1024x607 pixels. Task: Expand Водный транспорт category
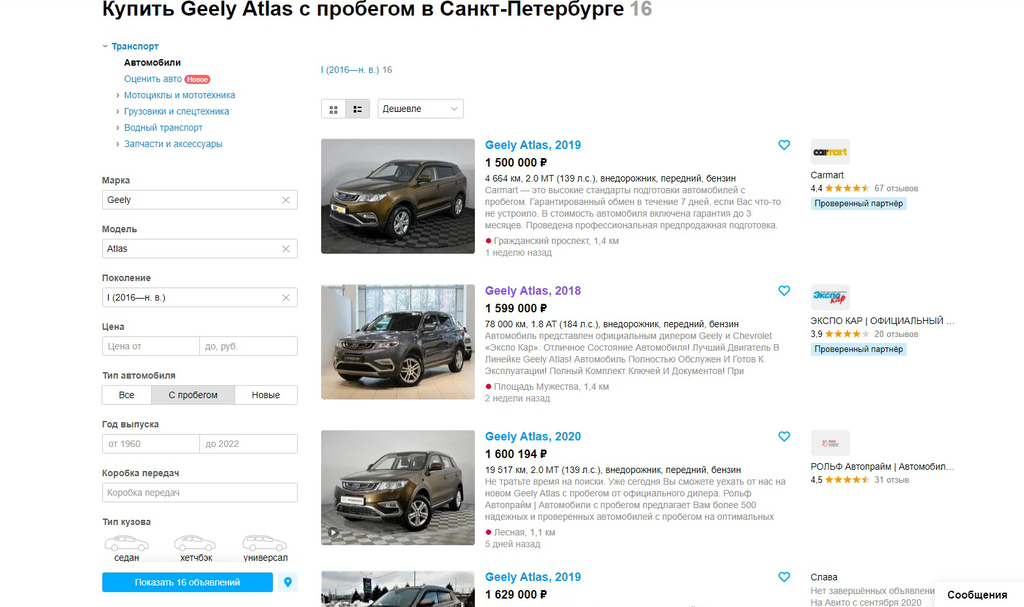click(118, 128)
